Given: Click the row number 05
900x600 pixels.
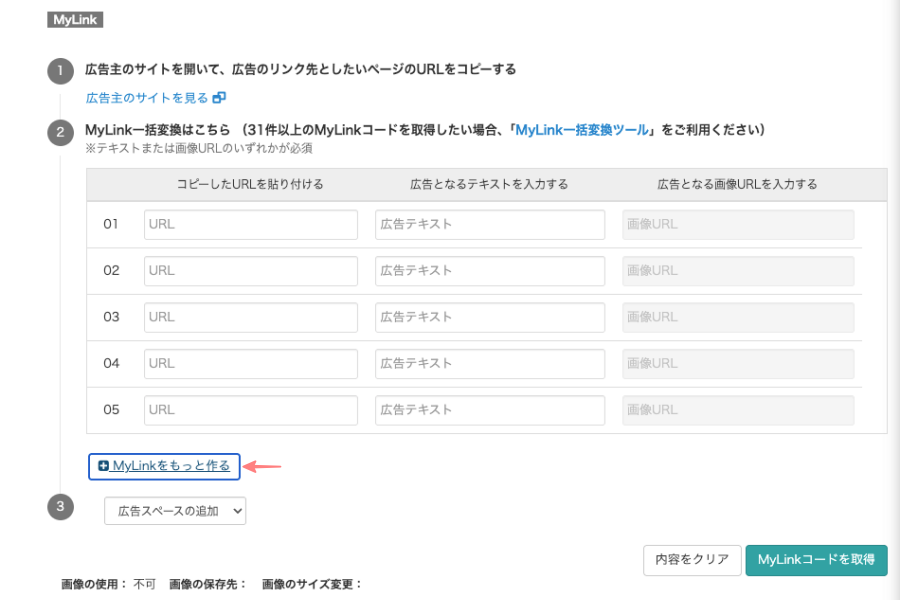Looking at the screenshot, I should coord(111,410).
